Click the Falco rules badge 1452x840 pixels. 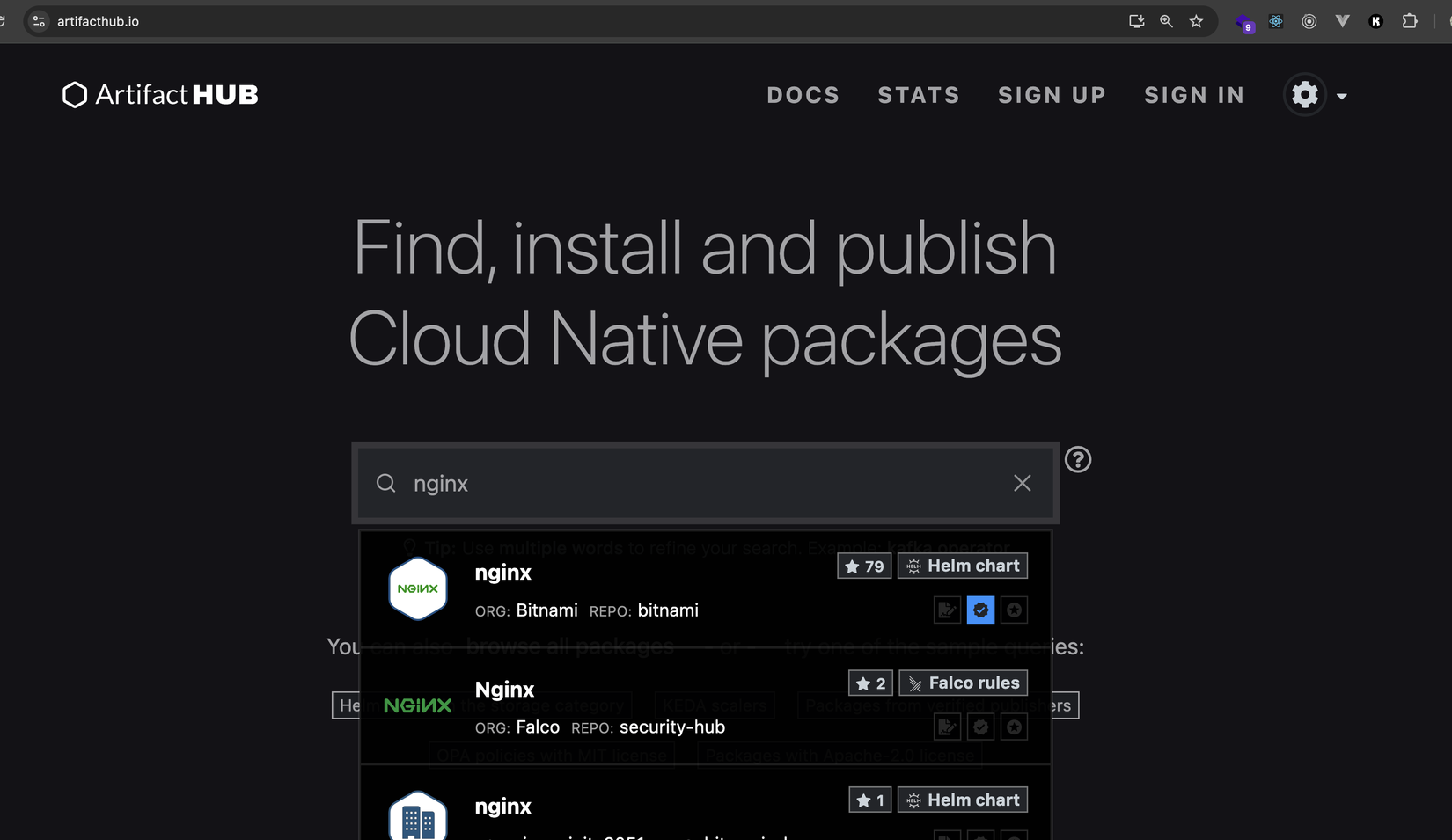[964, 683]
